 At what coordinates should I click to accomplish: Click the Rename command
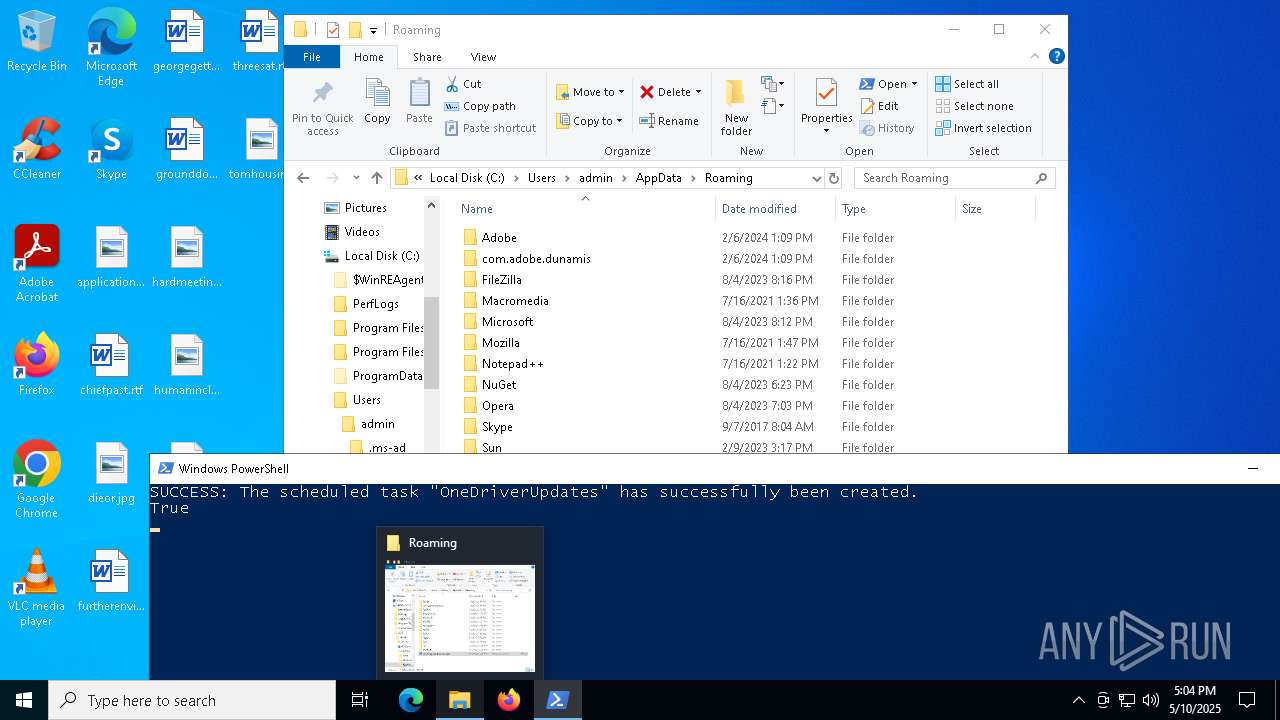click(x=669, y=121)
